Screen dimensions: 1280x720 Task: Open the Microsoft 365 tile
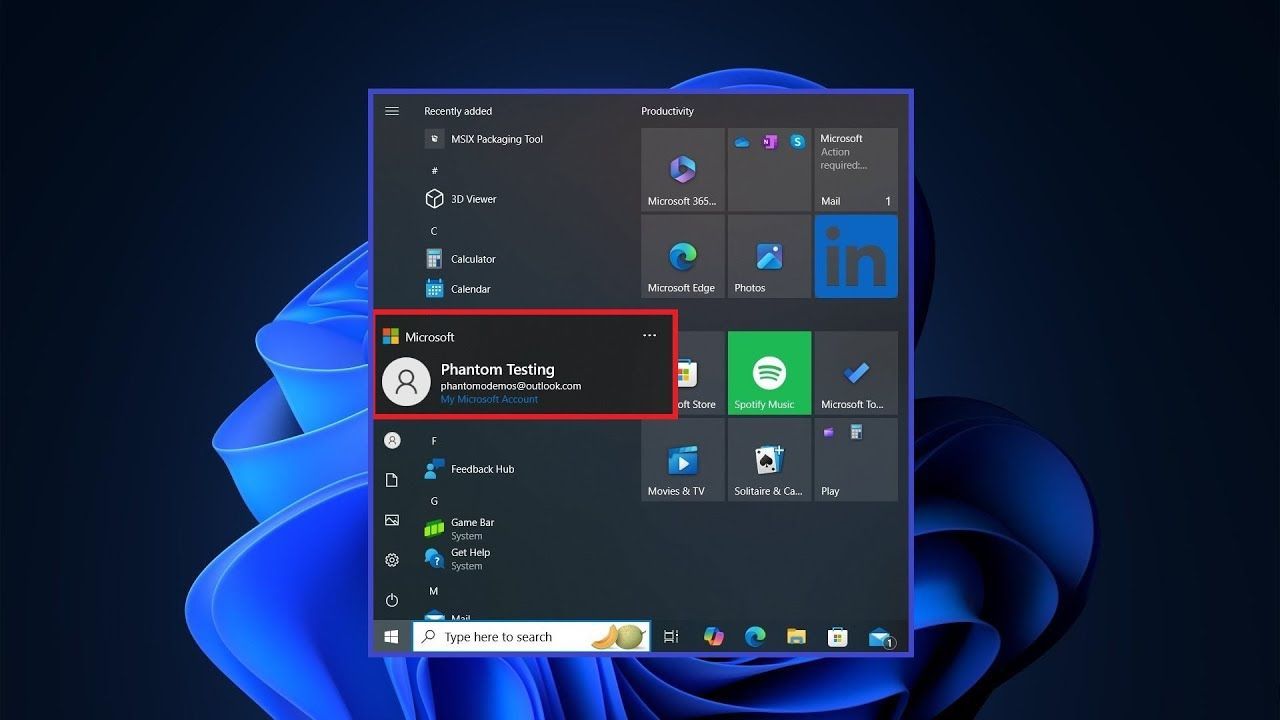pos(683,169)
